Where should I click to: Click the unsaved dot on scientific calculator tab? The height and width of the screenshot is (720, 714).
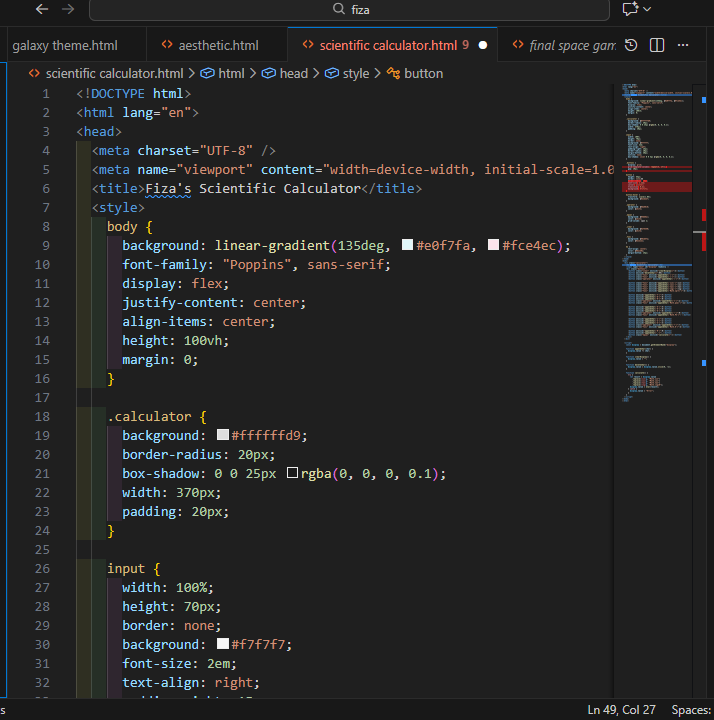(x=483, y=45)
